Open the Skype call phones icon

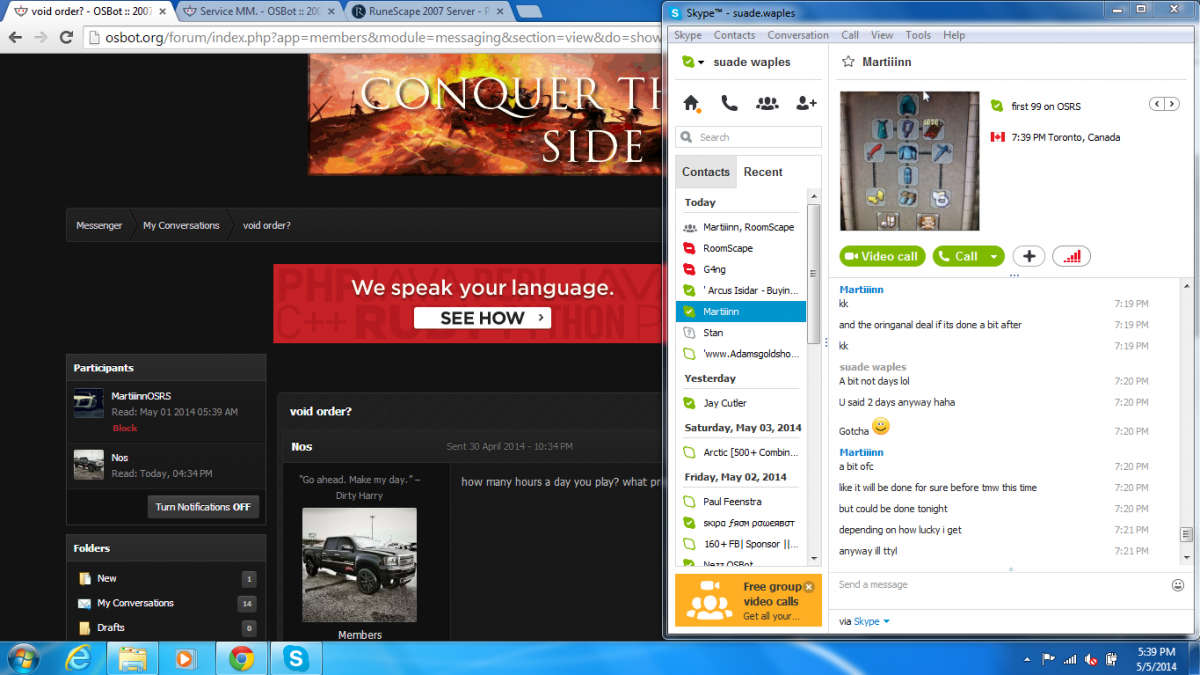click(x=729, y=103)
